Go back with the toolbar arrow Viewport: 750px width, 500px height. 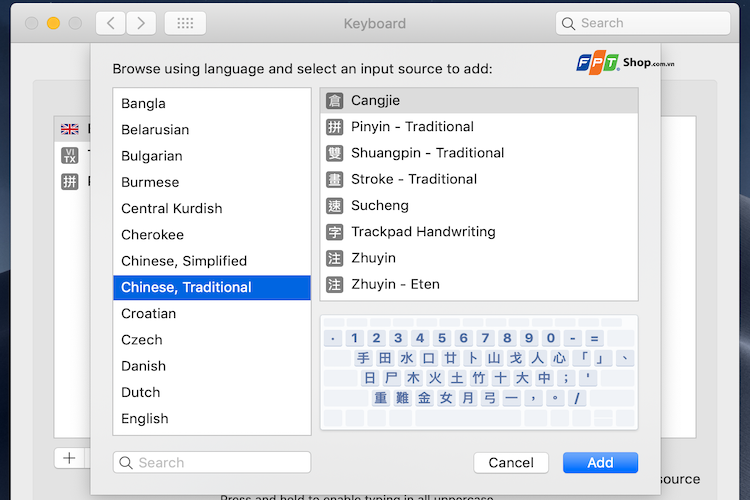tap(111, 23)
